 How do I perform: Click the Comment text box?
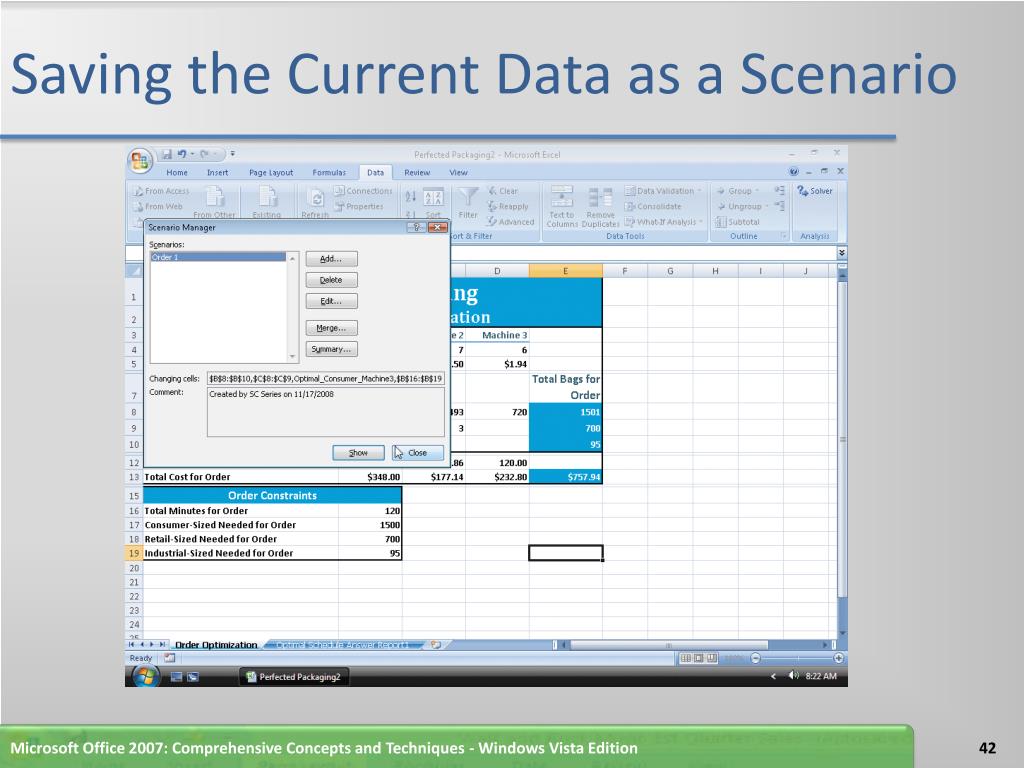(326, 412)
